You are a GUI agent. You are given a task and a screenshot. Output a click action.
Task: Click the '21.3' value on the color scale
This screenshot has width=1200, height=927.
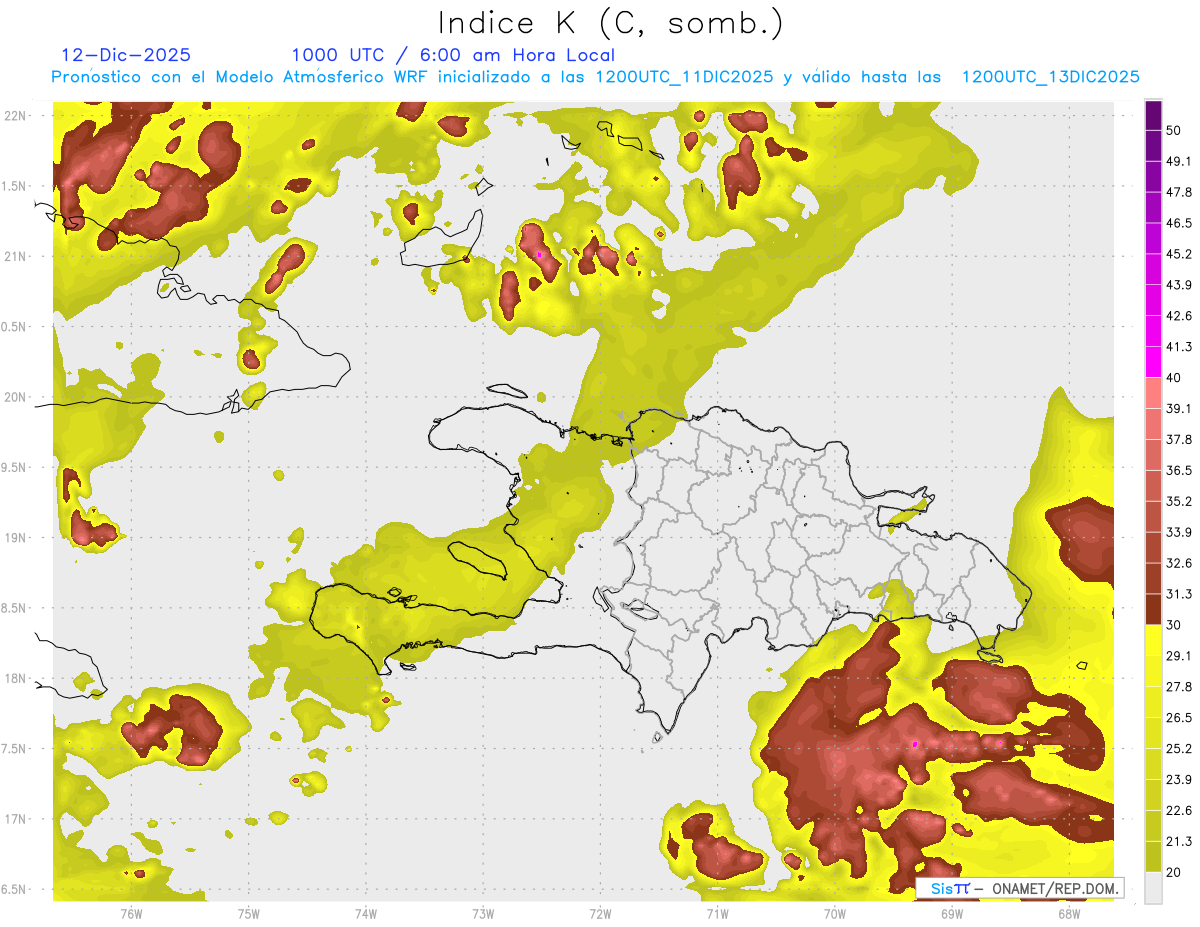pyautogui.click(x=1179, y=841)
